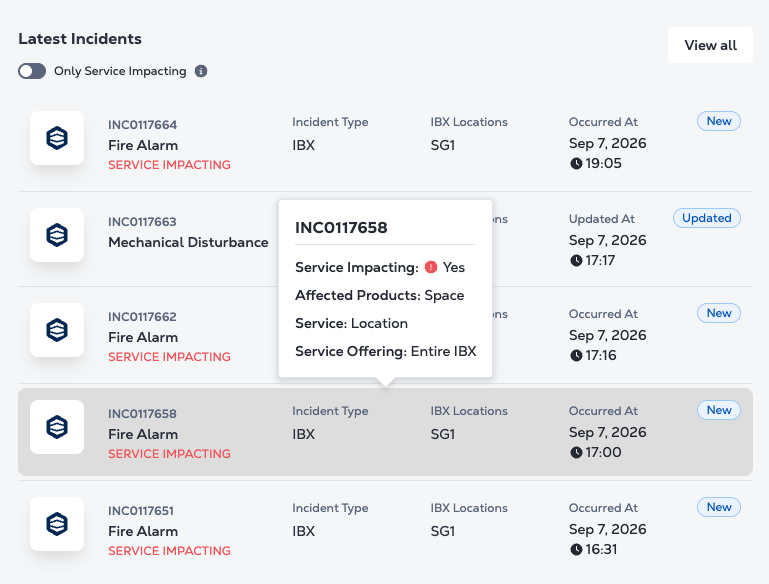769x584 pixels.
Task: Click the New badge on INC0117664
Action: pyautogui.click(x=718, y=121)
